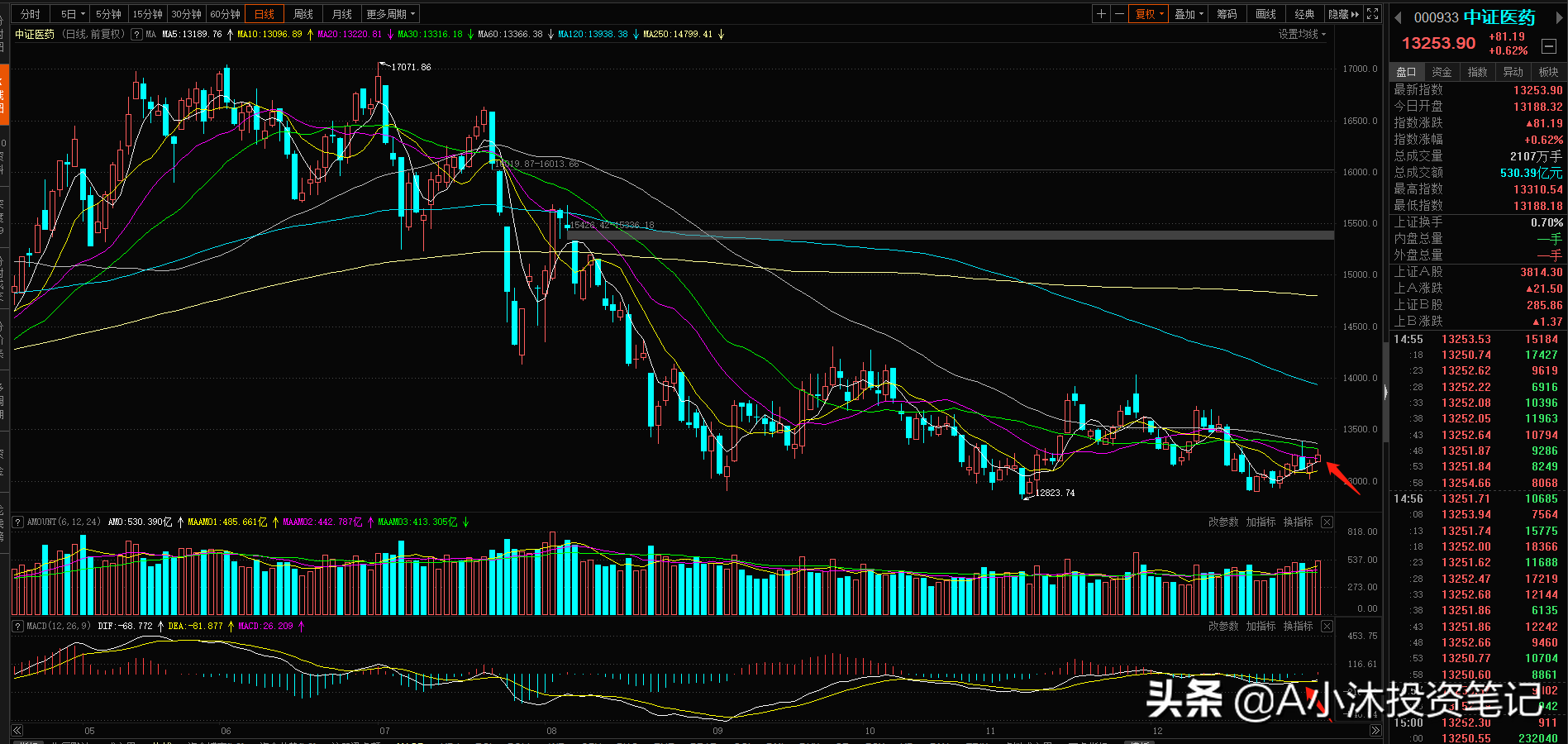Zoom out the chart with the minus icon
Image resolution: width=1568 pixels, height=744 pixels.
[1119, 14]
